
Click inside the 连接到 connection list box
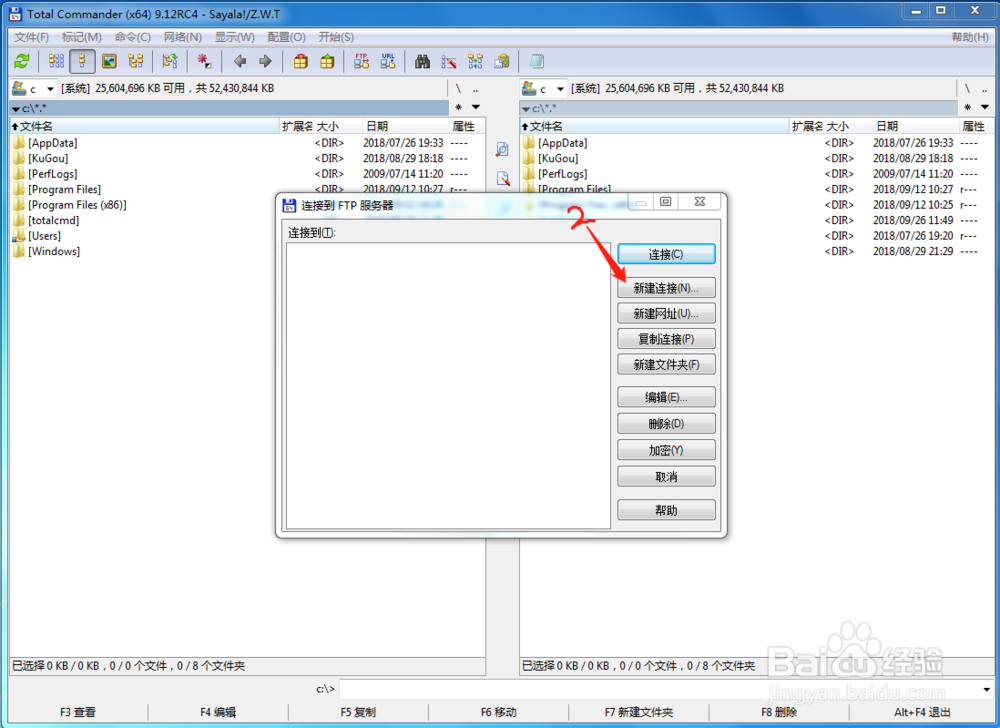click(x=448, y=386)
